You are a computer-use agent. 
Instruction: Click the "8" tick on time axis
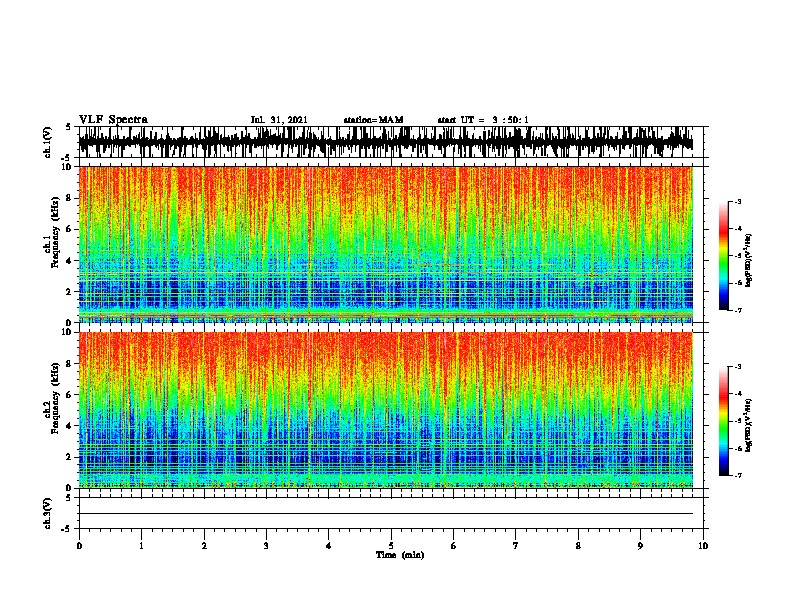pyautogui.click(x=578, y=545)
